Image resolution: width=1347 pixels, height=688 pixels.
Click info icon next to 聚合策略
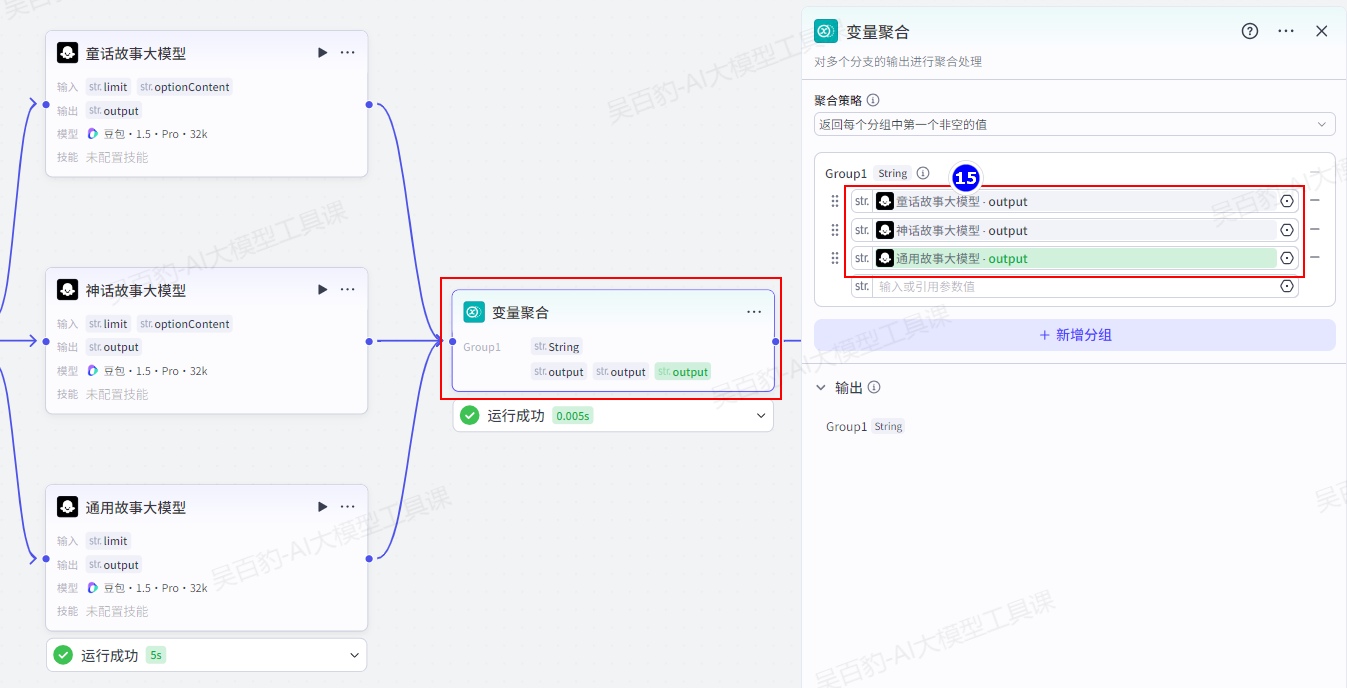tap(873, 100)
